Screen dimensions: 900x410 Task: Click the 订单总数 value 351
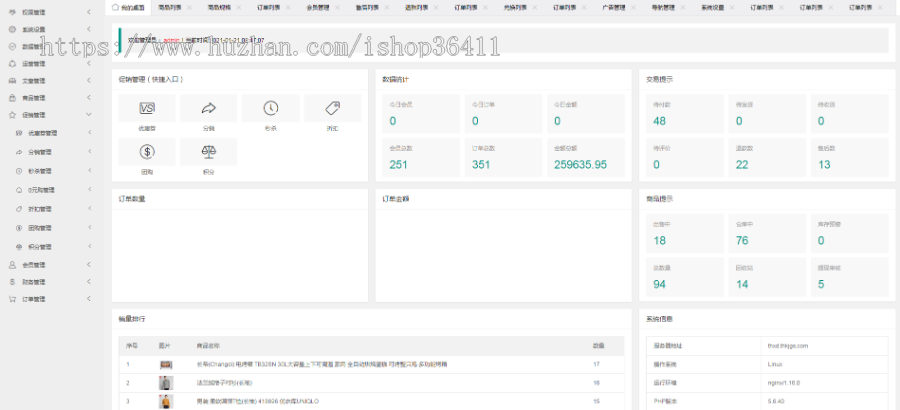pos(481,165)
